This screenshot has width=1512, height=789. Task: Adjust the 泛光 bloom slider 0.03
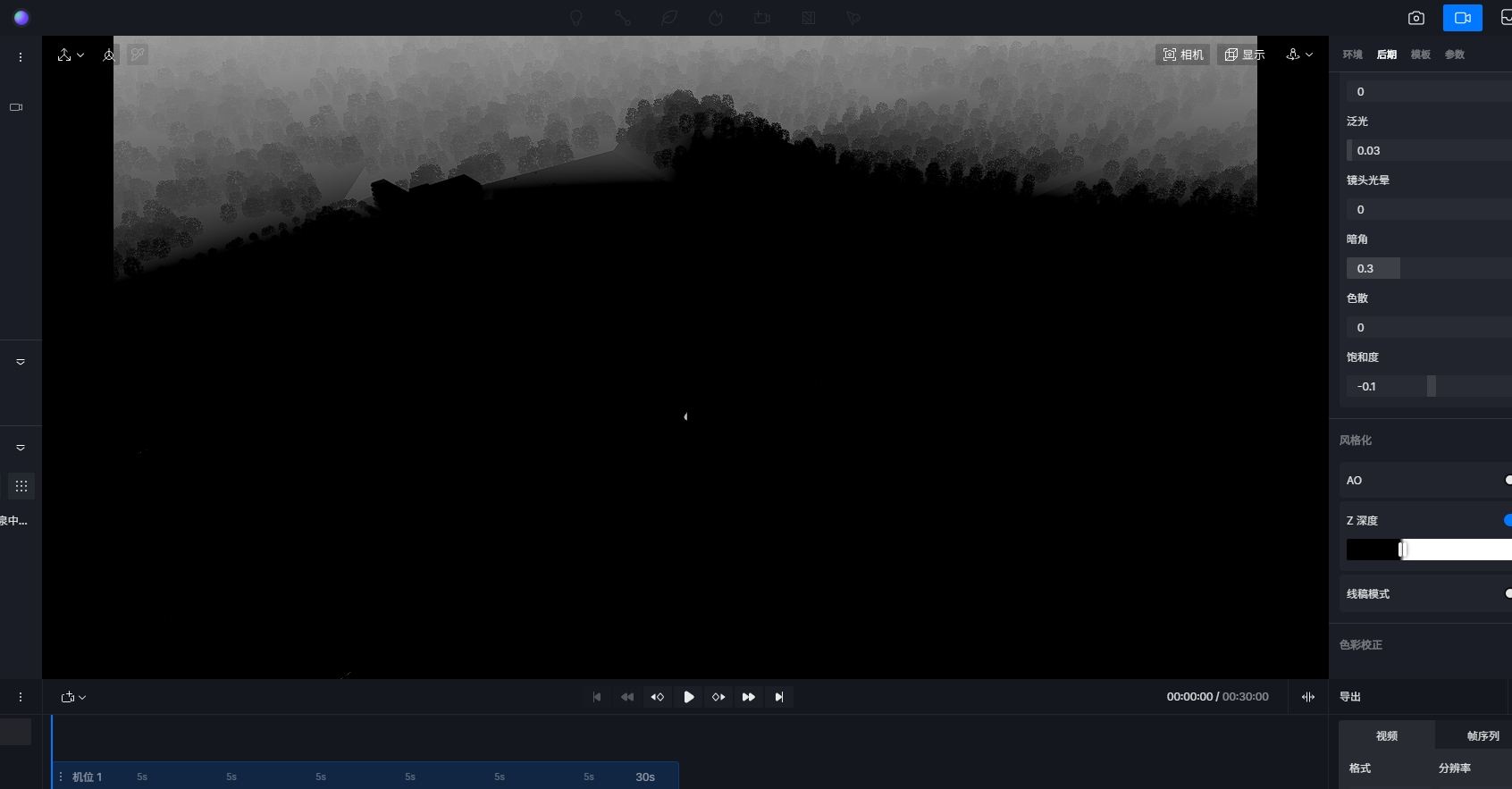(1429, 150)
